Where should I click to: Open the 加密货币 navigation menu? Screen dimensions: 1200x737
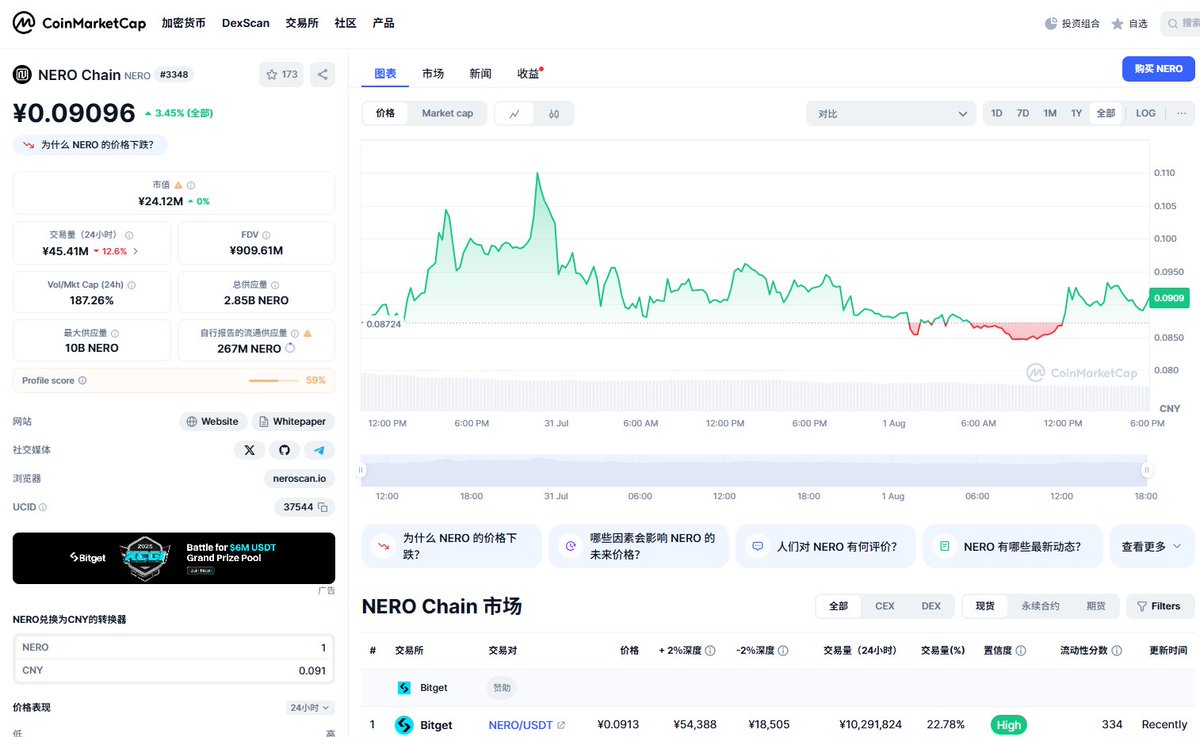[184, 23]
